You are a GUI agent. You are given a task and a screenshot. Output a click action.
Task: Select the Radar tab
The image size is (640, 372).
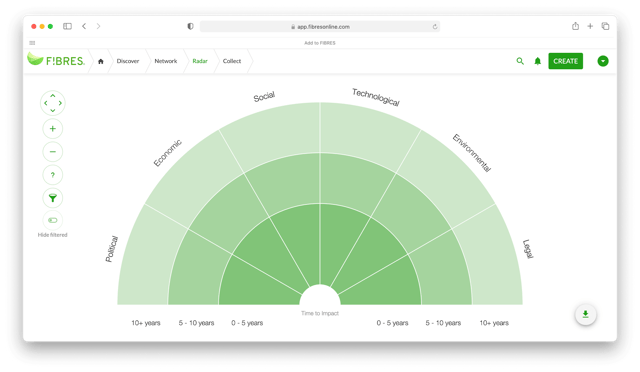[x=200, y=61]
